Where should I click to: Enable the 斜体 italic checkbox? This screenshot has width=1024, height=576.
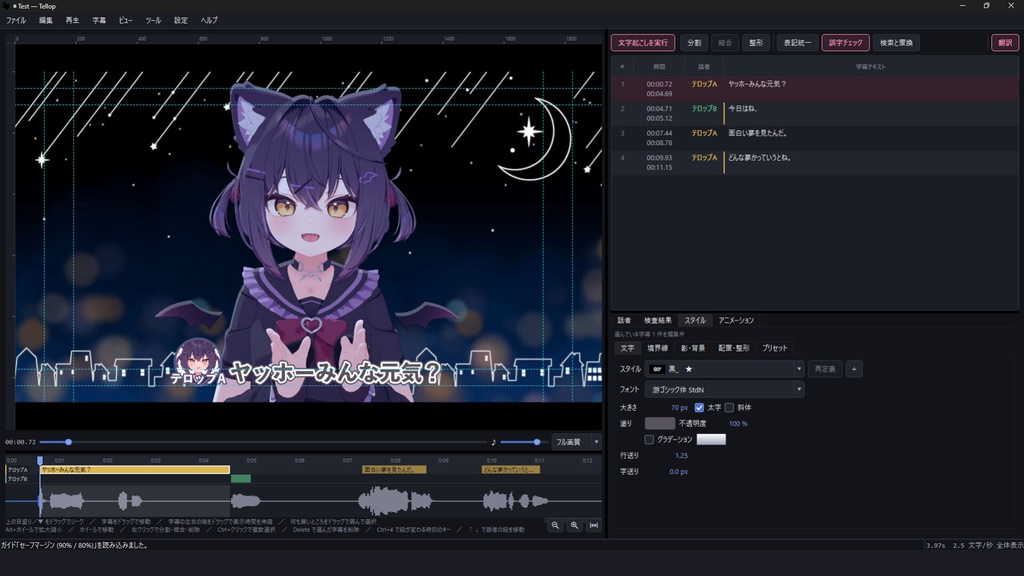coord(729,408)
